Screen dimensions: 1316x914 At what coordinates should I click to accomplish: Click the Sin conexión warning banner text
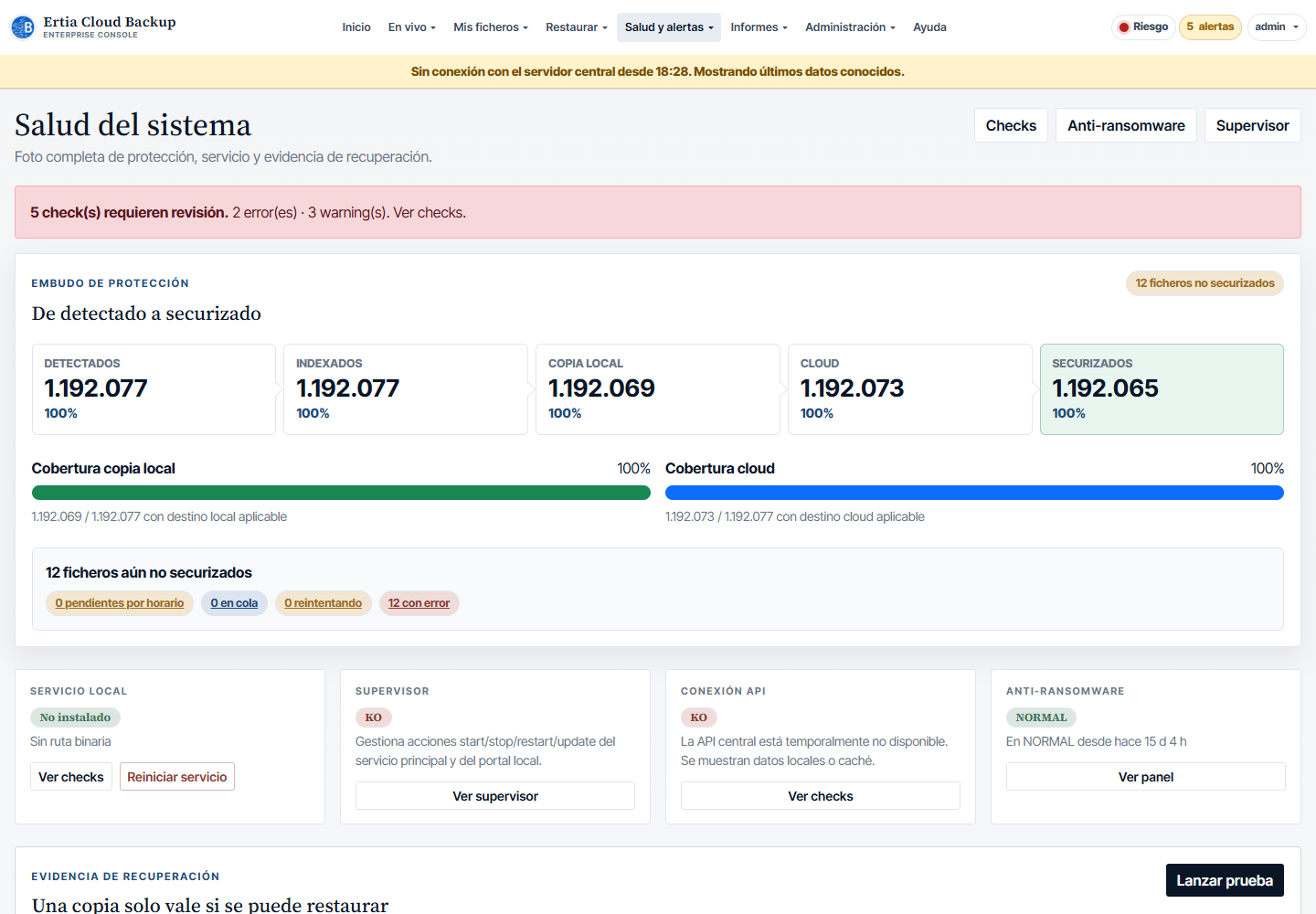[658, 71]
